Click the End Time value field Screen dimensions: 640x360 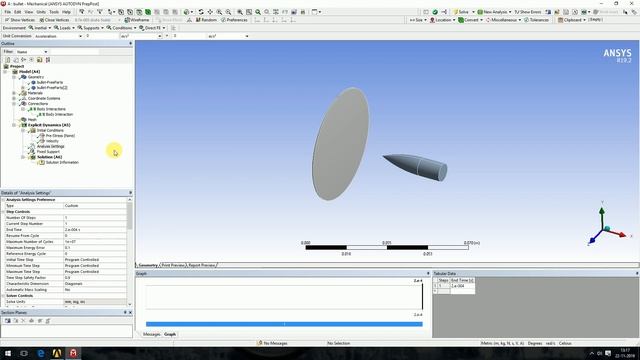(x=95, y=229)
